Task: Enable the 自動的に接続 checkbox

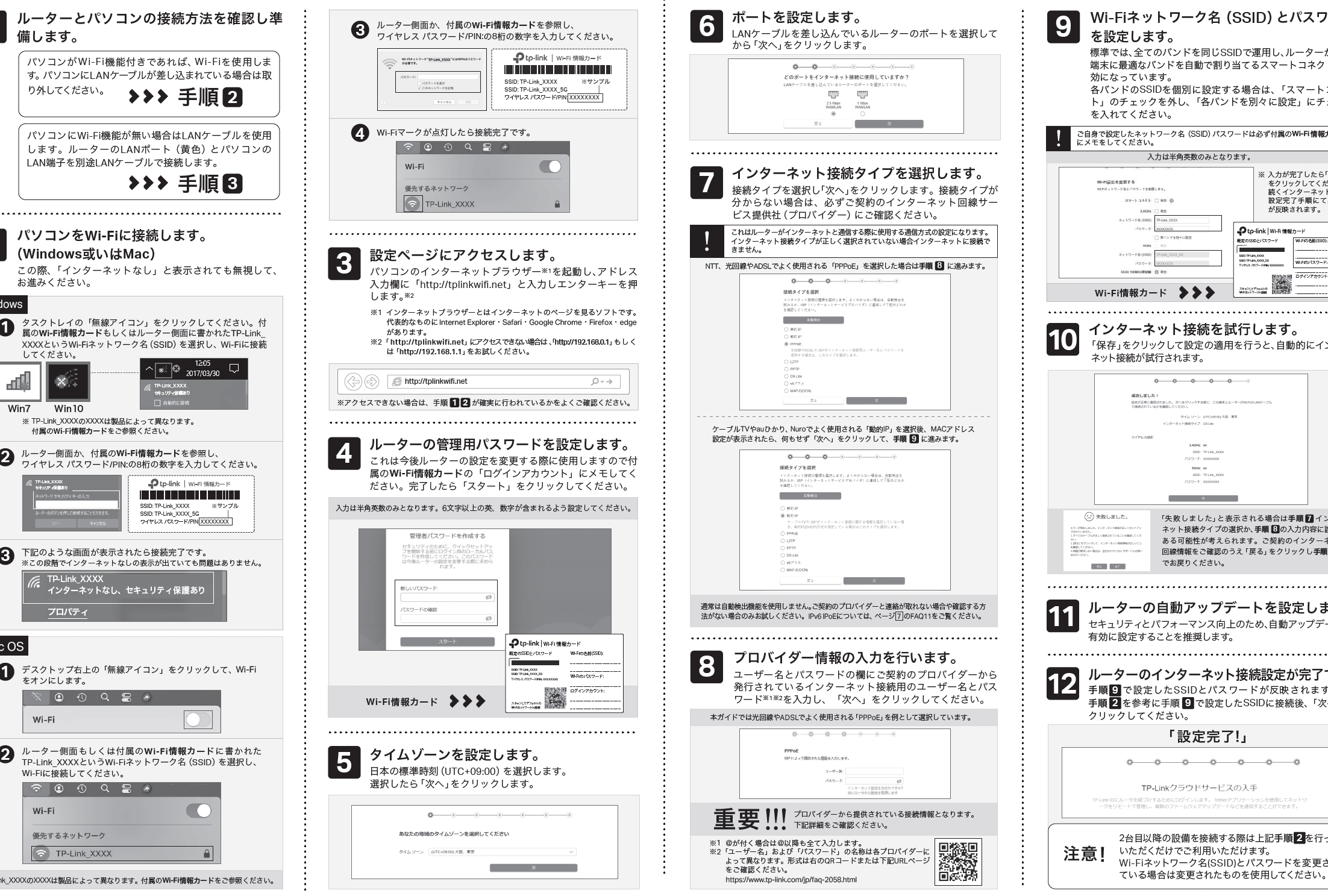Action: click(x=157, y=403)
